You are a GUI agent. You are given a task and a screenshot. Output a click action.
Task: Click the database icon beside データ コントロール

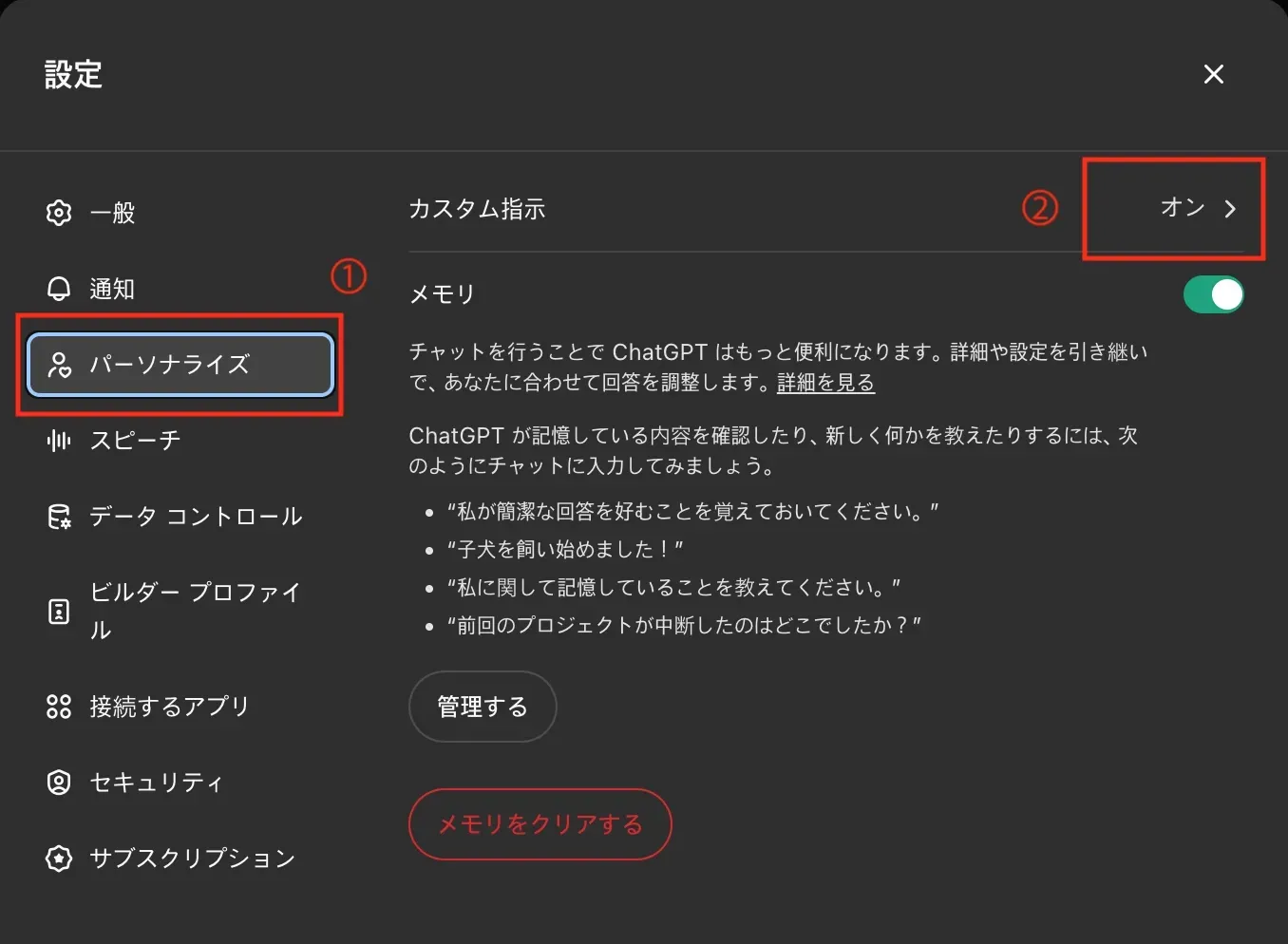coord(59,516)
